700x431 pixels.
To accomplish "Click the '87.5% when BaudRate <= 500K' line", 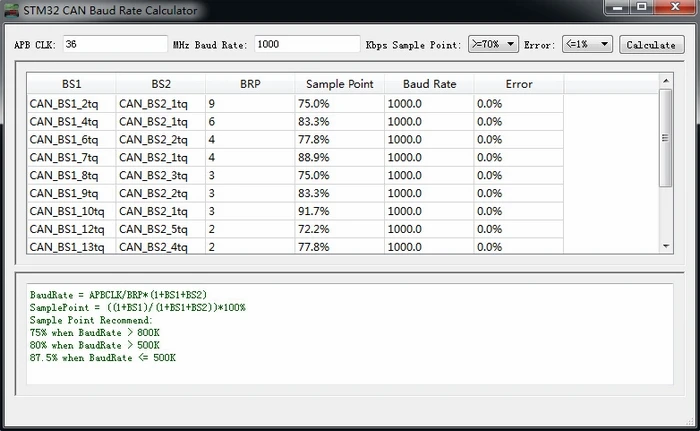I will 103,357.
